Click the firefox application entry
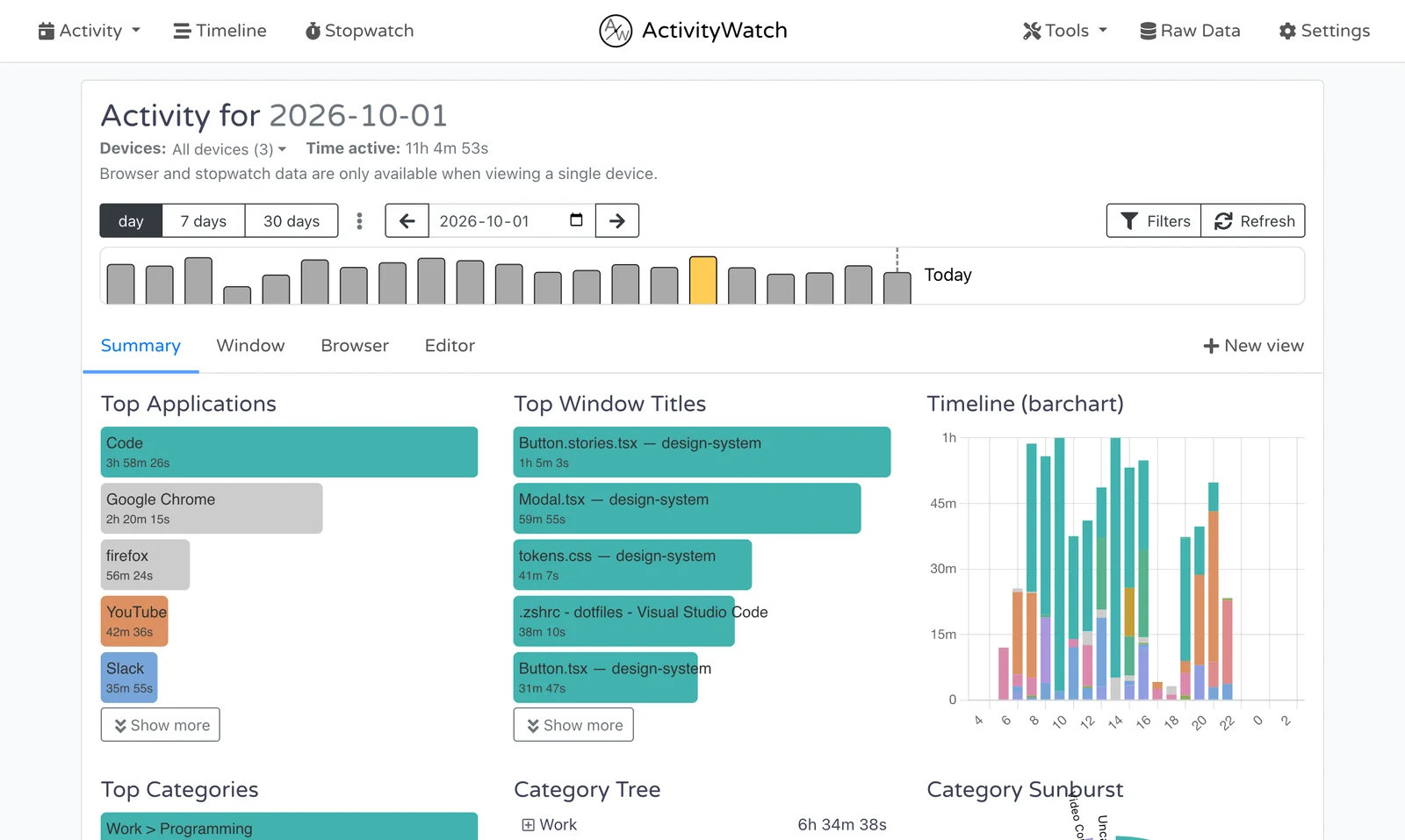Image resolution: width=1405 pixels, height=840 pixels. [x=145, y=564]
